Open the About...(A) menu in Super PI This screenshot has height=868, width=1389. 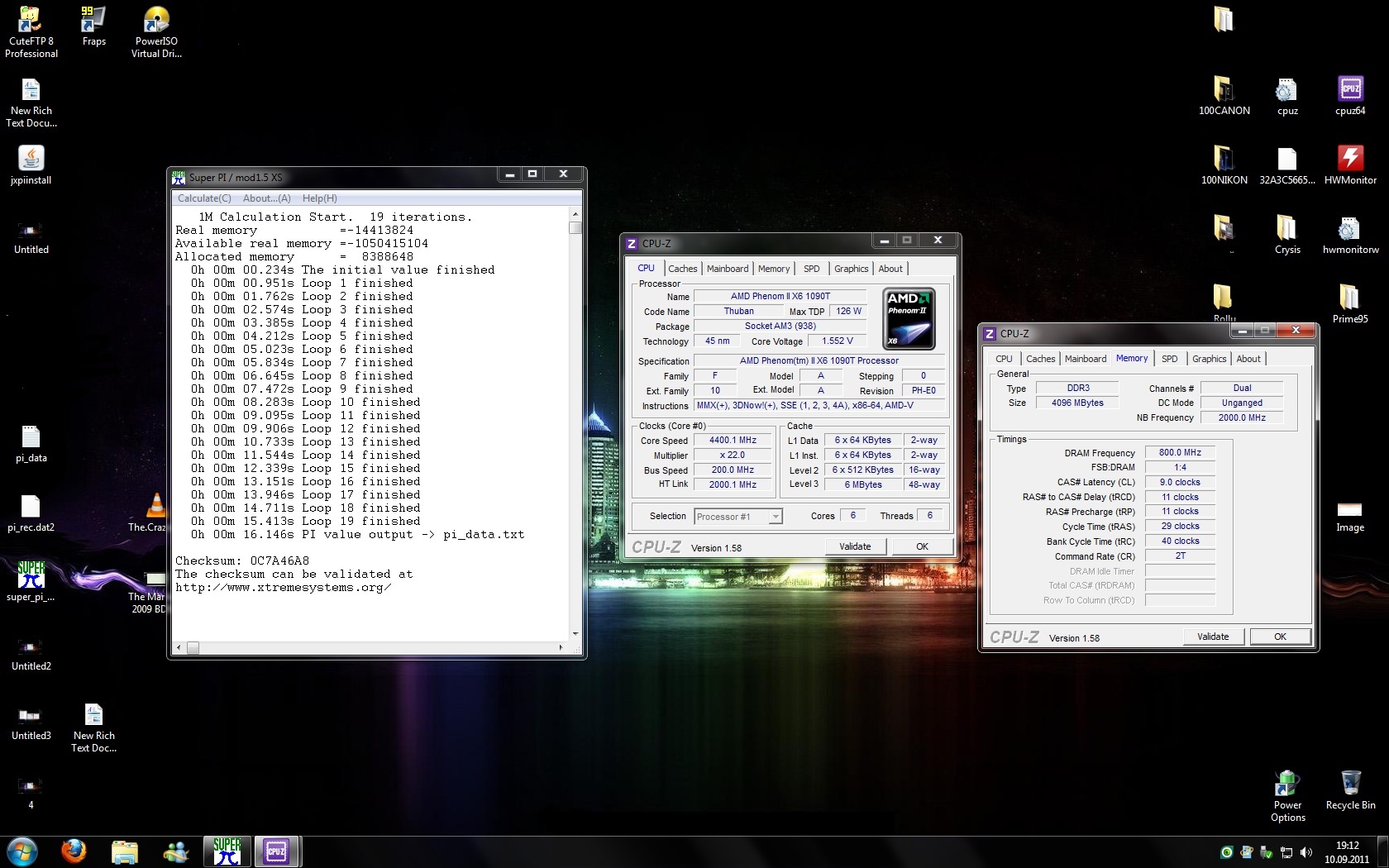266,198
